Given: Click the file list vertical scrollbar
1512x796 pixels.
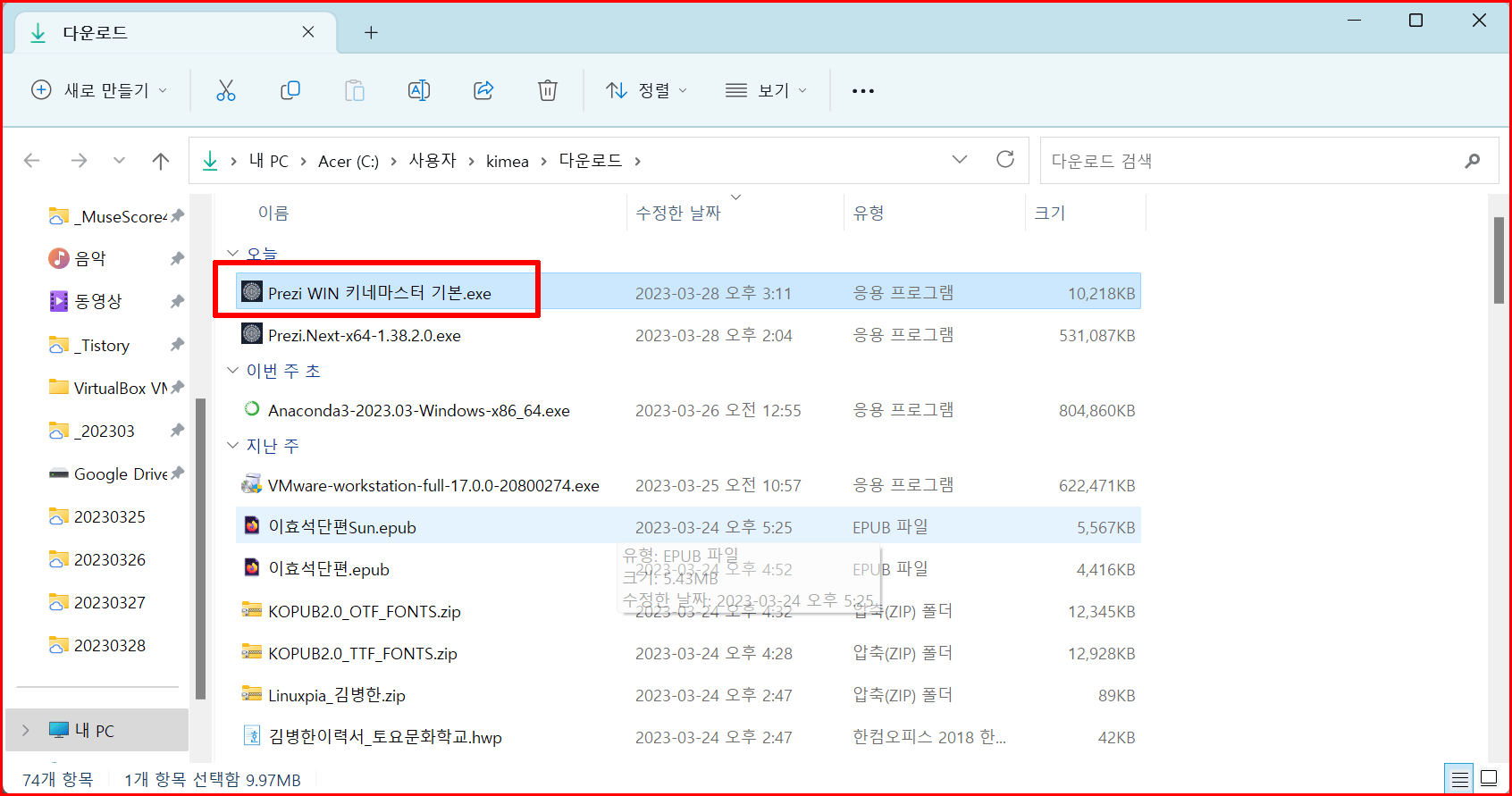Looking at the screenshot, I should point(1499,261).
